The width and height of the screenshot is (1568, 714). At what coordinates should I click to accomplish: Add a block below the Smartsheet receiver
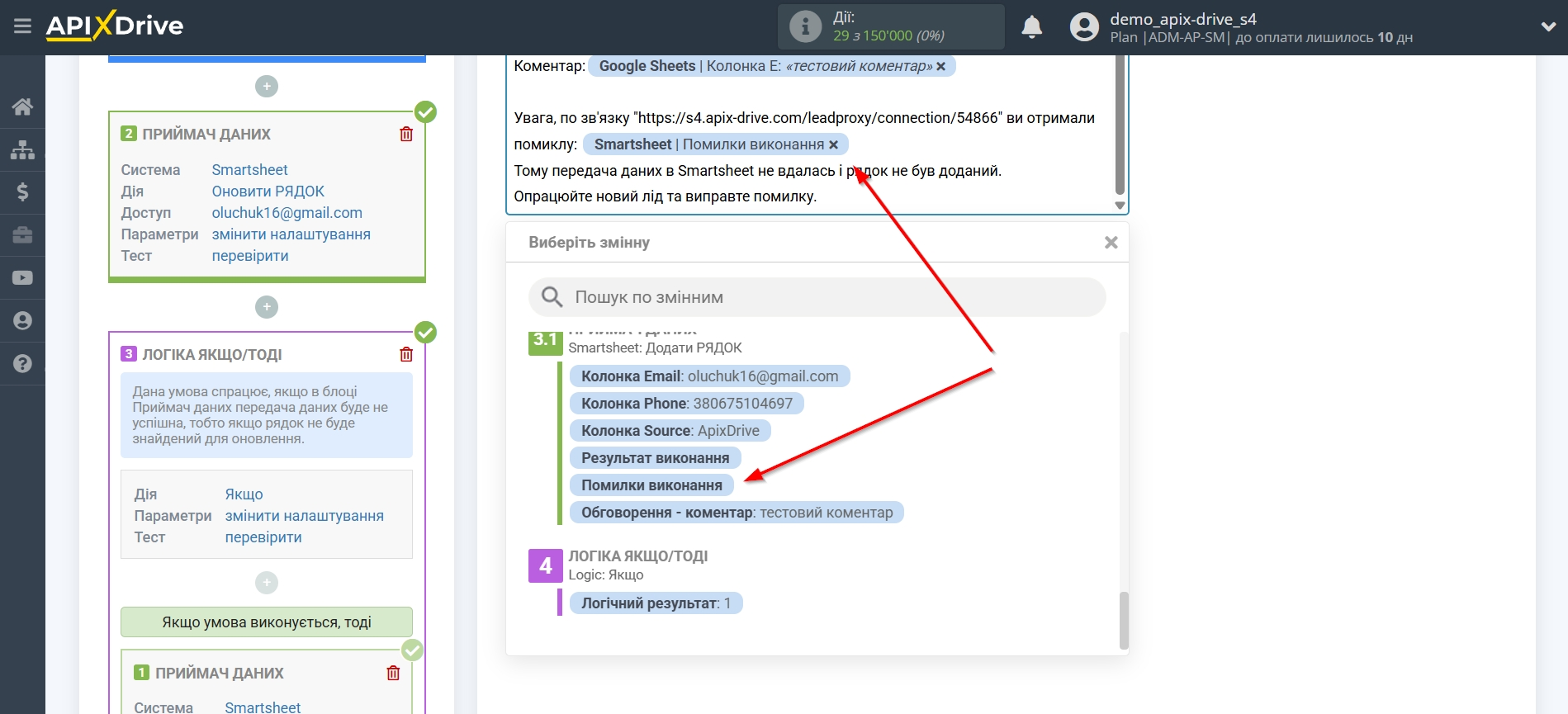click(x=267, y=307)
